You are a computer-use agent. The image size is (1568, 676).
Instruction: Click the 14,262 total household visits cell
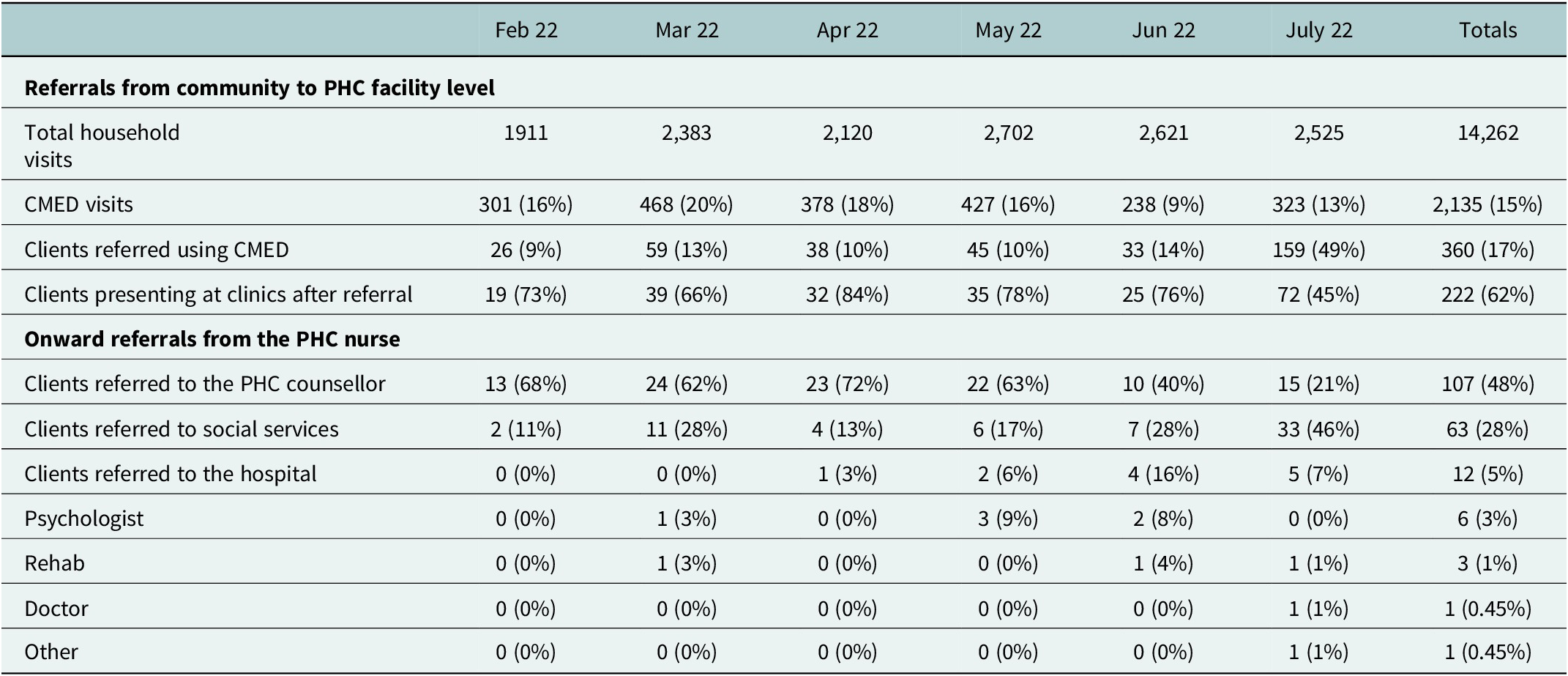tap(1487, 133)
